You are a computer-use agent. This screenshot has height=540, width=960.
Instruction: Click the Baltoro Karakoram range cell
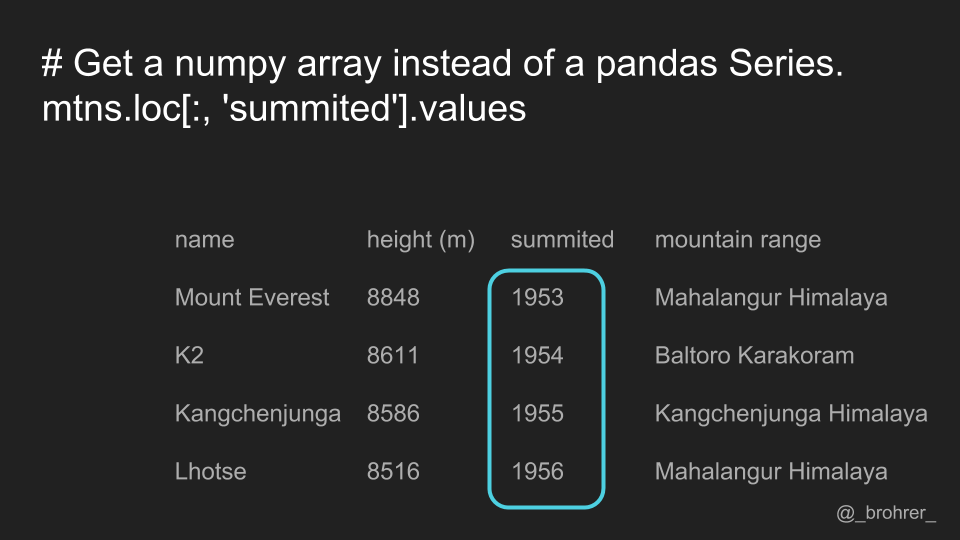coord(754,355)
